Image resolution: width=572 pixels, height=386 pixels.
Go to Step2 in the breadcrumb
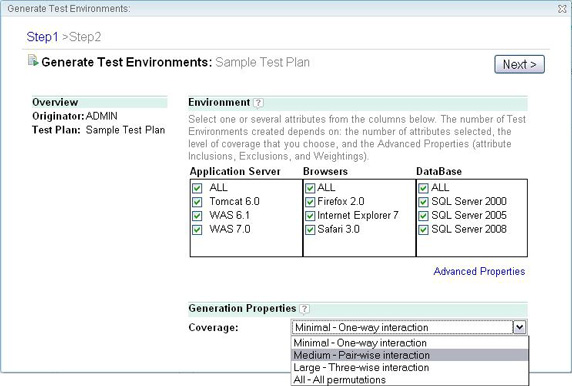tap(85, 37)
